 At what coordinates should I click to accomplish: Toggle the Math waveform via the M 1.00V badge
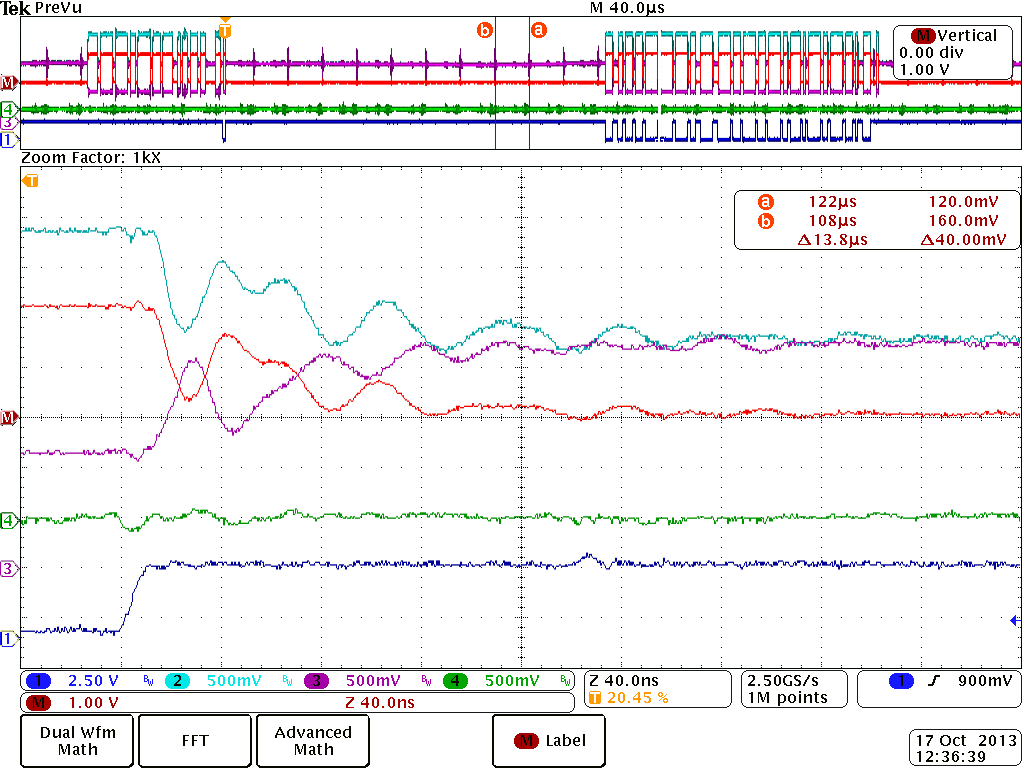click(x=60, y=703)
